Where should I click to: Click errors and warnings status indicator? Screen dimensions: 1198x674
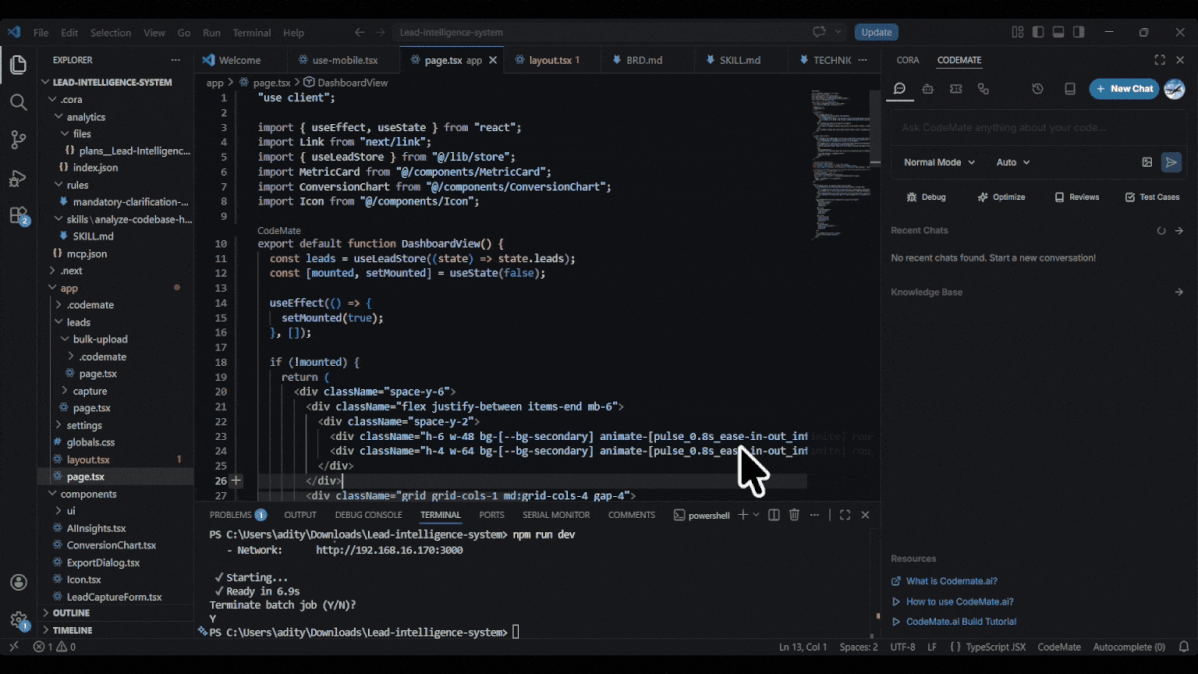click(x=54, y=646)
